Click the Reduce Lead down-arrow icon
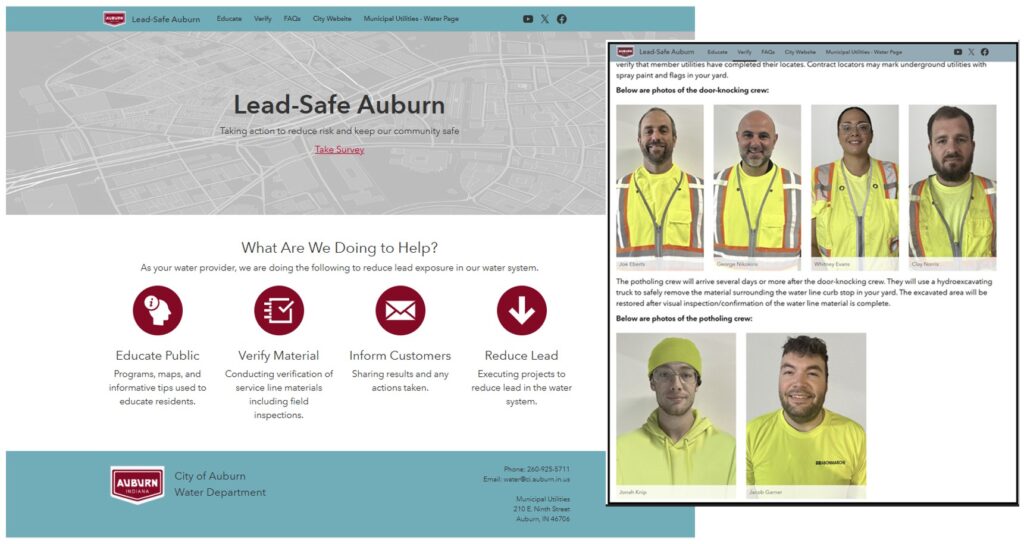Image resolution: width=1024 pixels, height=544 pixels. click(521, 310)
